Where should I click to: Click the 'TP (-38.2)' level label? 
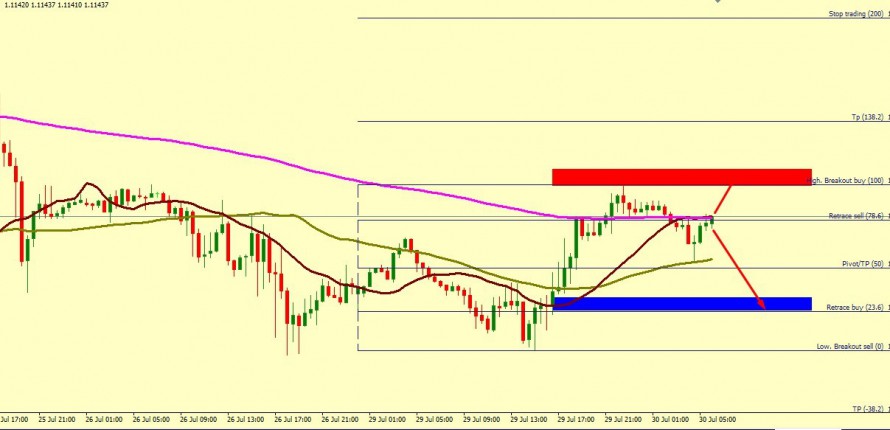pyautogui.click(x=868, y=409)
